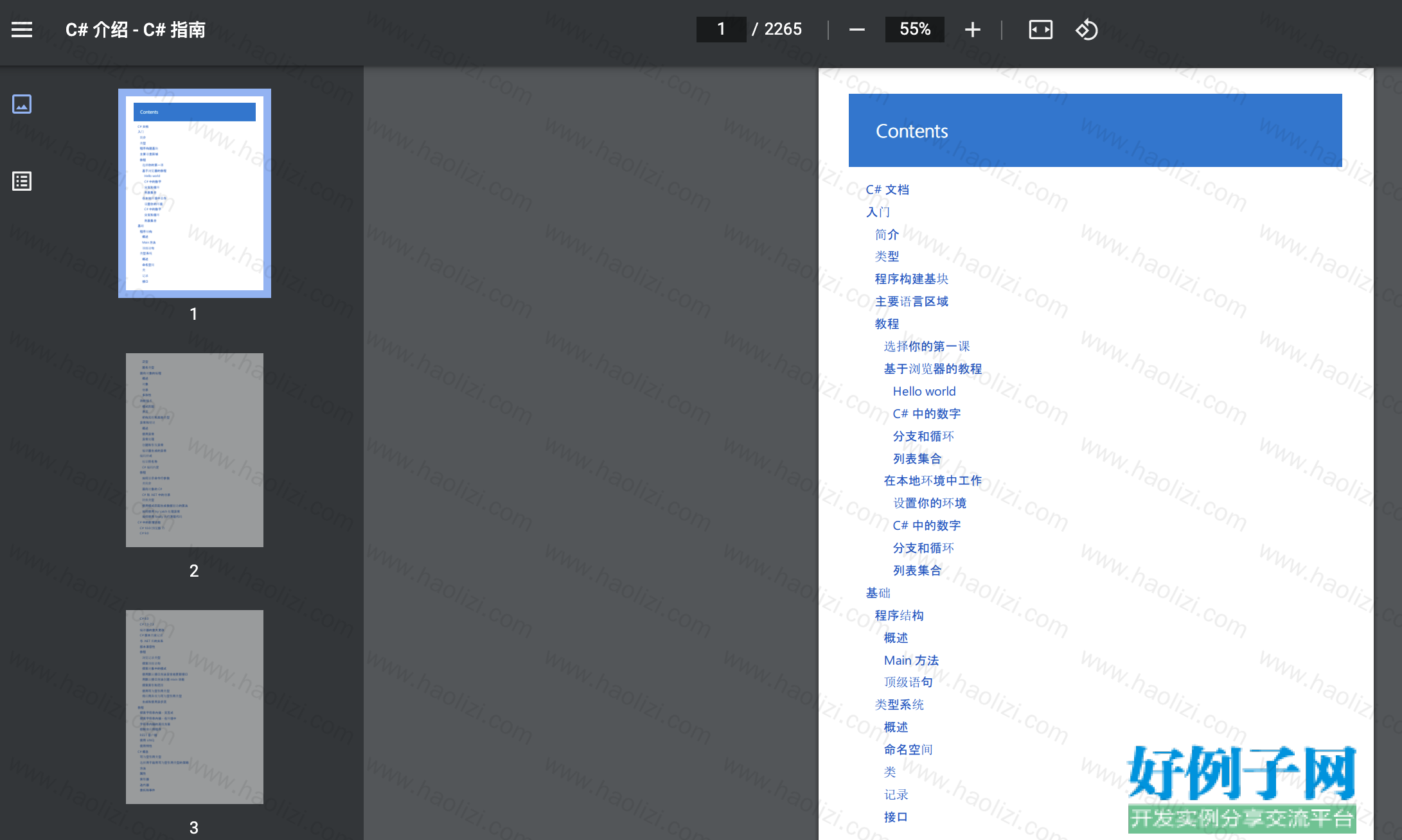Open the '基于浏览器的教程' link
1402x840 pixels.
(x=933, y=369)
